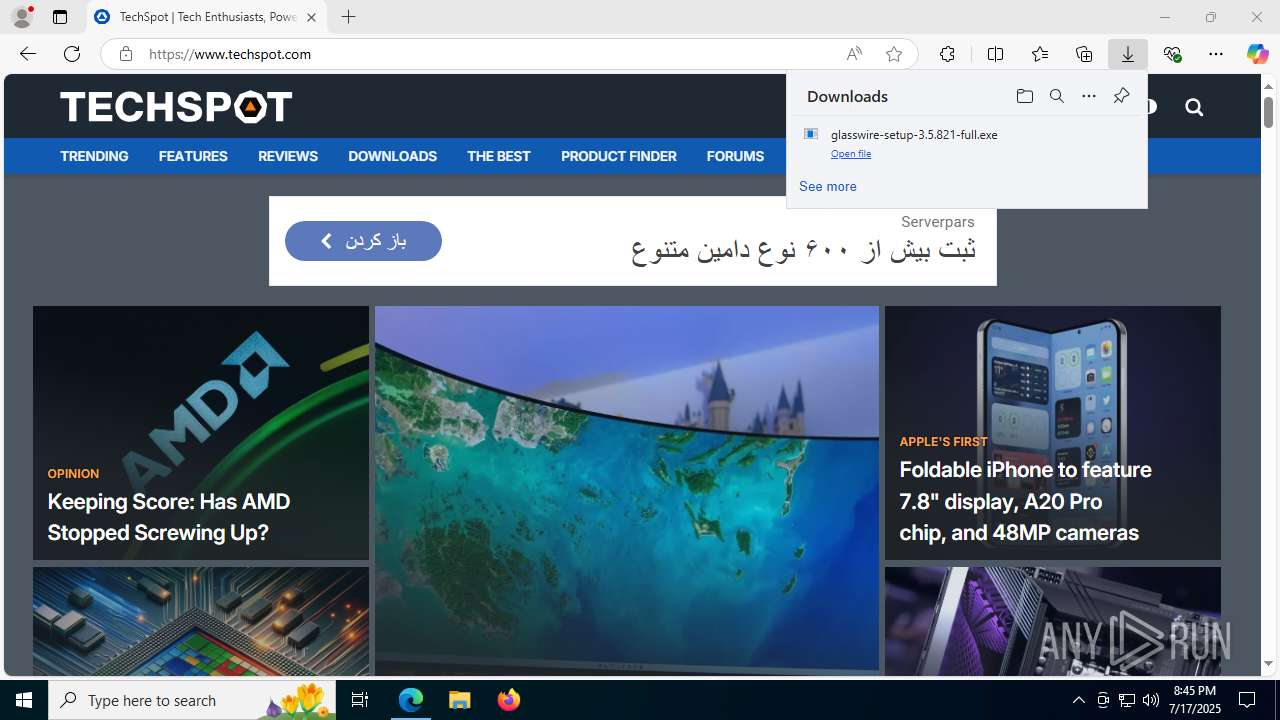Open Edge Settings and more menu
The height and width of the screenshot is (720, 1280).
1216,54
